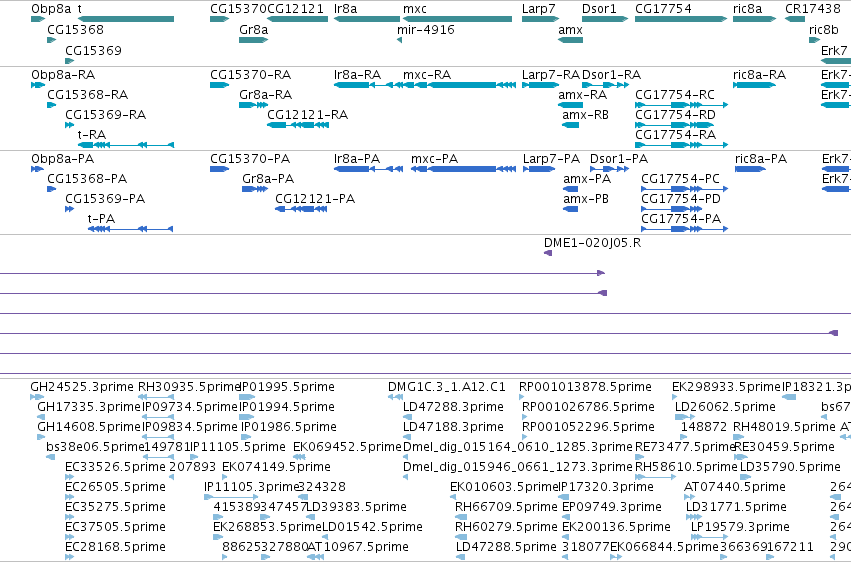Screen dimensions: 851x562
Task: Click the CG17754-PC protein label
Action: click(681, 179)
